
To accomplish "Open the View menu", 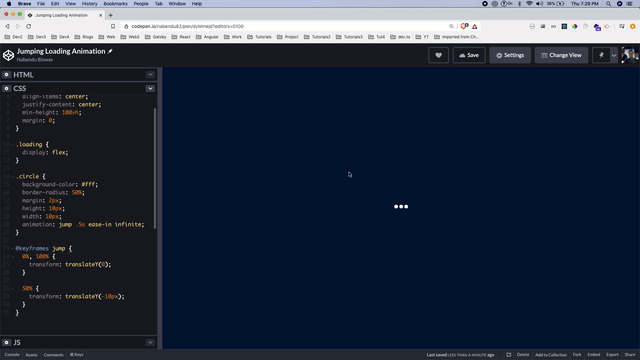I will pyautogui.click(x=70, y=4).
